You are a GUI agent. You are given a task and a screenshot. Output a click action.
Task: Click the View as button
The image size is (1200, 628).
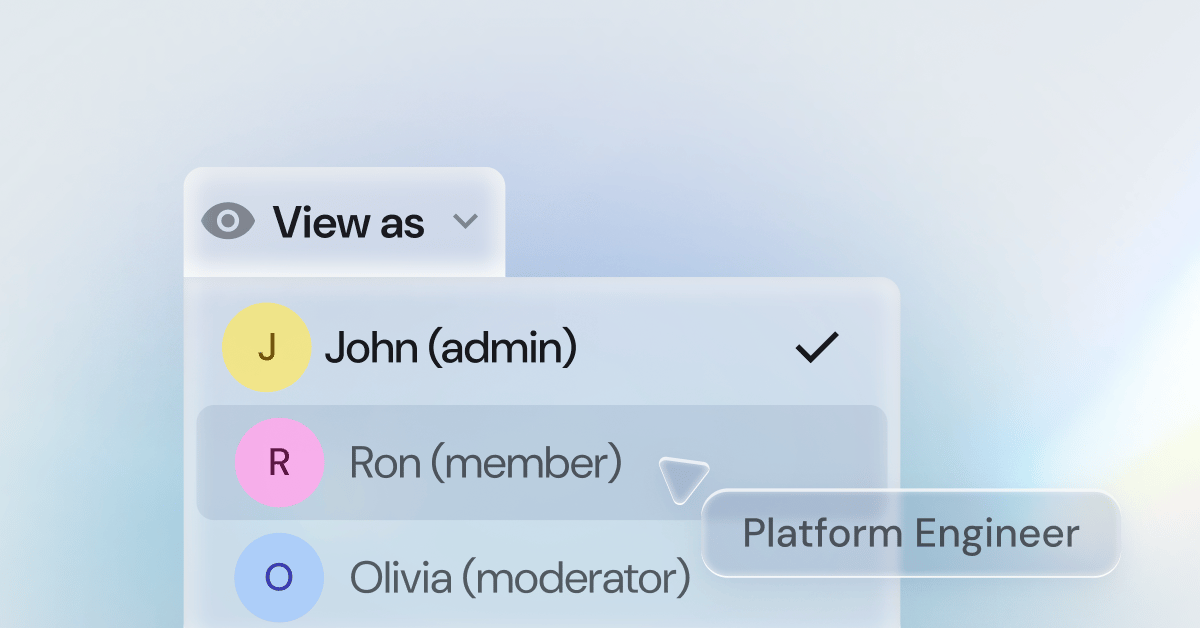344,221
